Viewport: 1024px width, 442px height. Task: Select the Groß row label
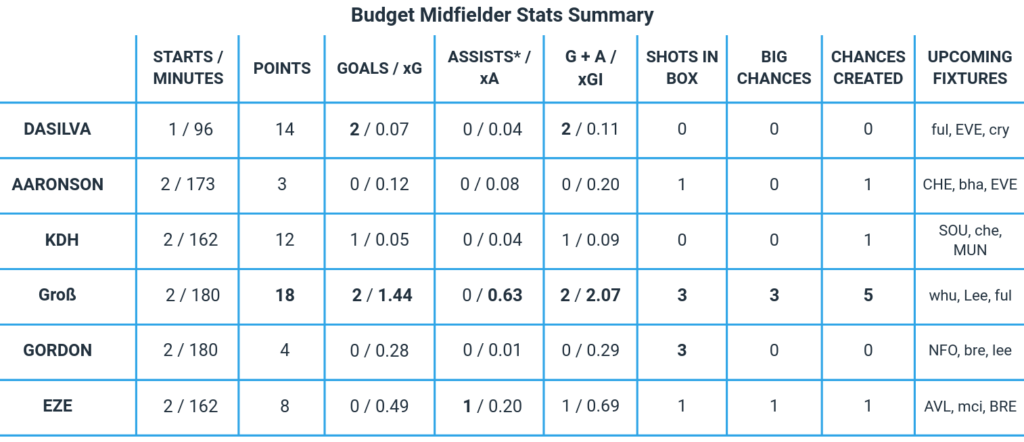pos(68,295)
